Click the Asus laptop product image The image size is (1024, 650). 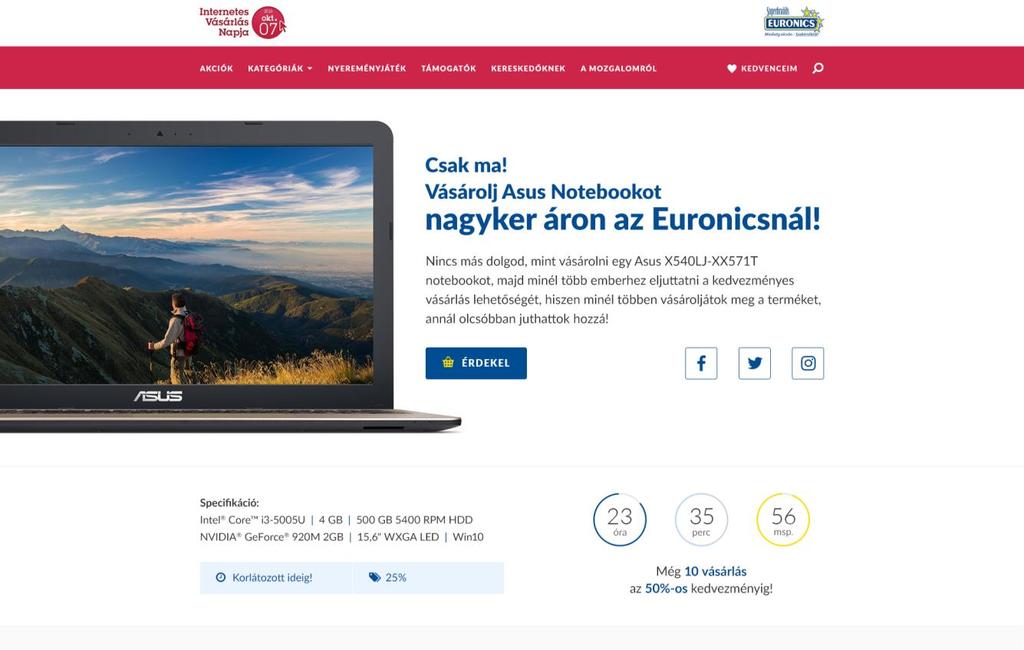(x=230, y=277)
